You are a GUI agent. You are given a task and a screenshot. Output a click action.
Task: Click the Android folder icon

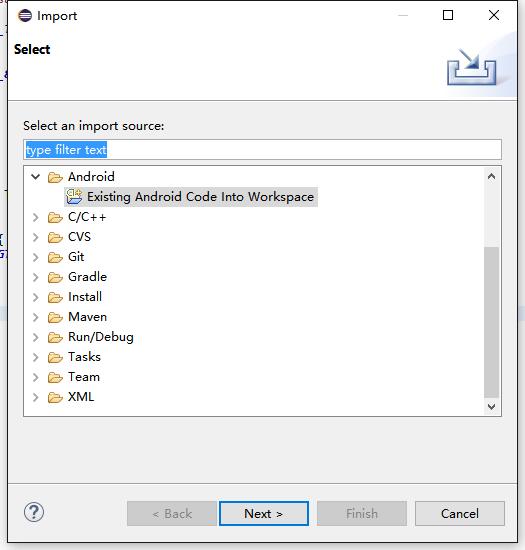[x=55, y=177]
